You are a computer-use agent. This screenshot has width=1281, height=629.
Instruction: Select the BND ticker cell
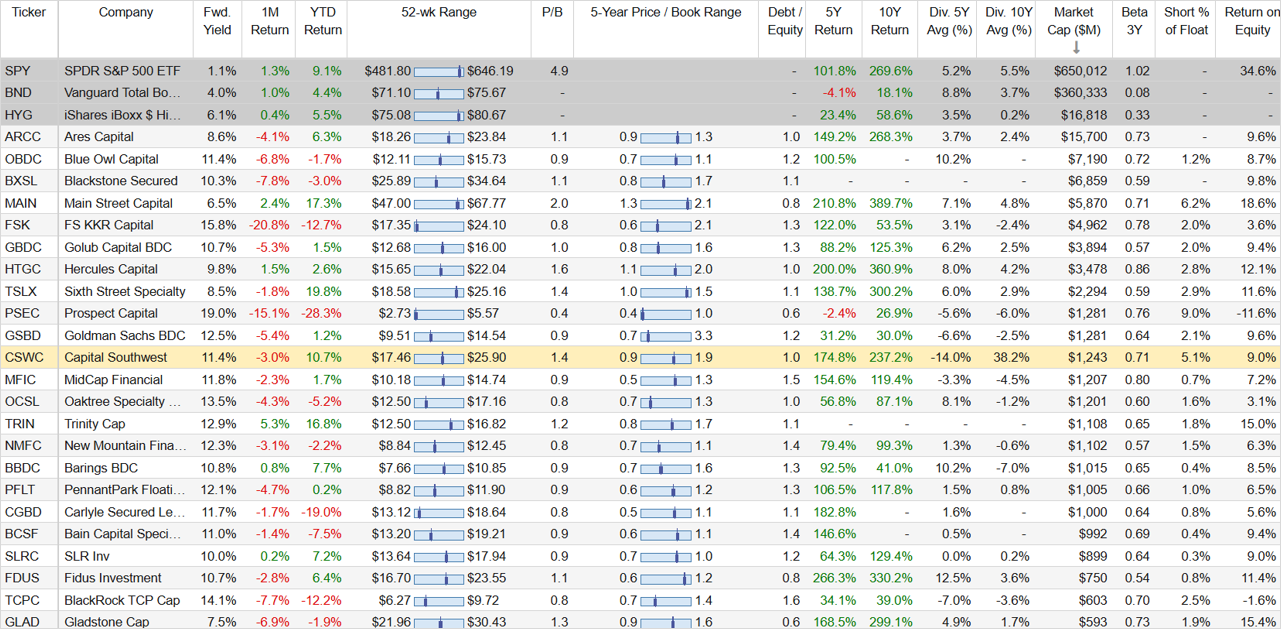(x=18, y=93)
